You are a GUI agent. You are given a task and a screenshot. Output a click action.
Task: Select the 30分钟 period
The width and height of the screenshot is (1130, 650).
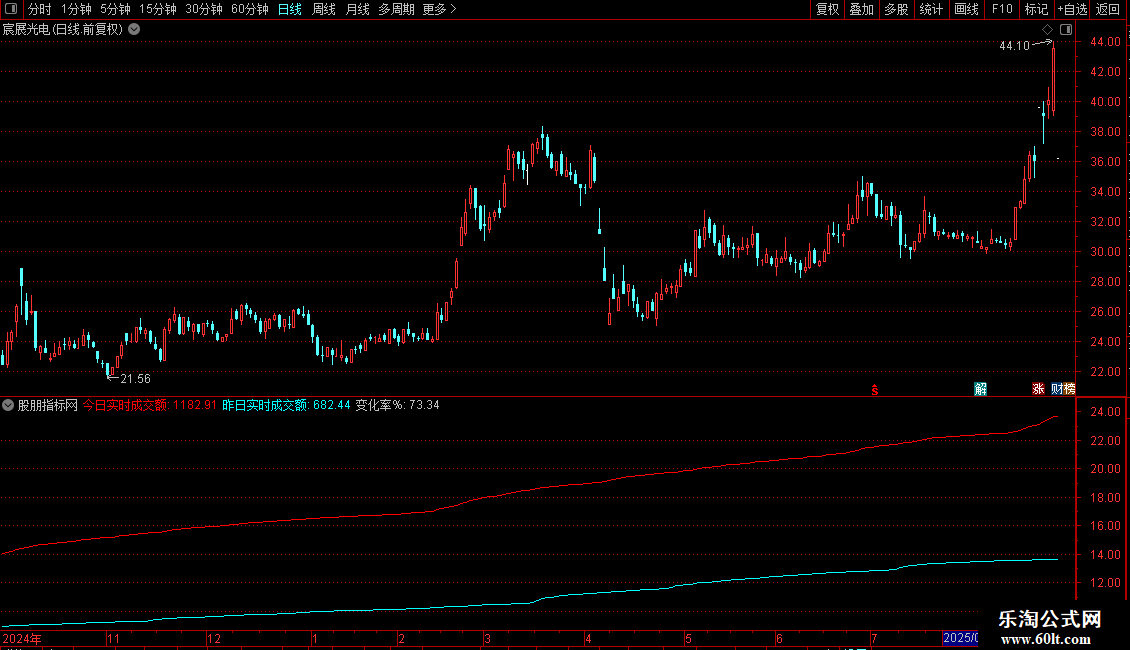204,9
